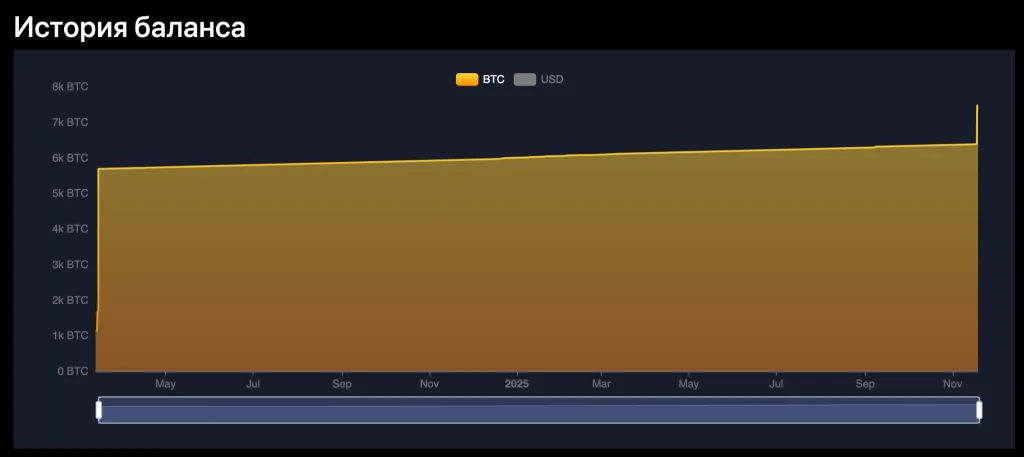Screen dimensions: 1024x457
Task: Click the BTC legend label
Action: coord(494,80)
